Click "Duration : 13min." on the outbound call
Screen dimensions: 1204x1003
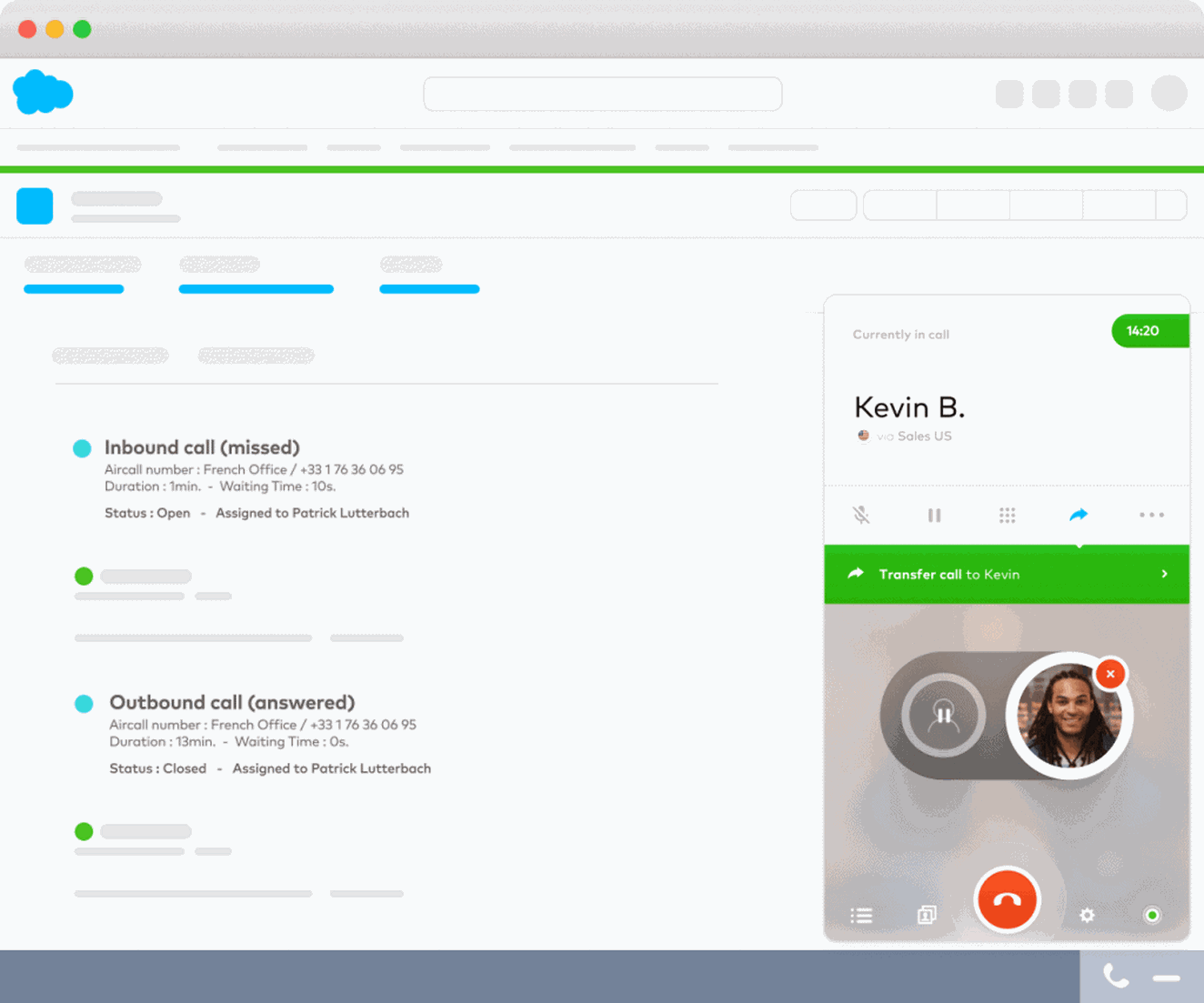pyautogui.click(x=163, y=742)
